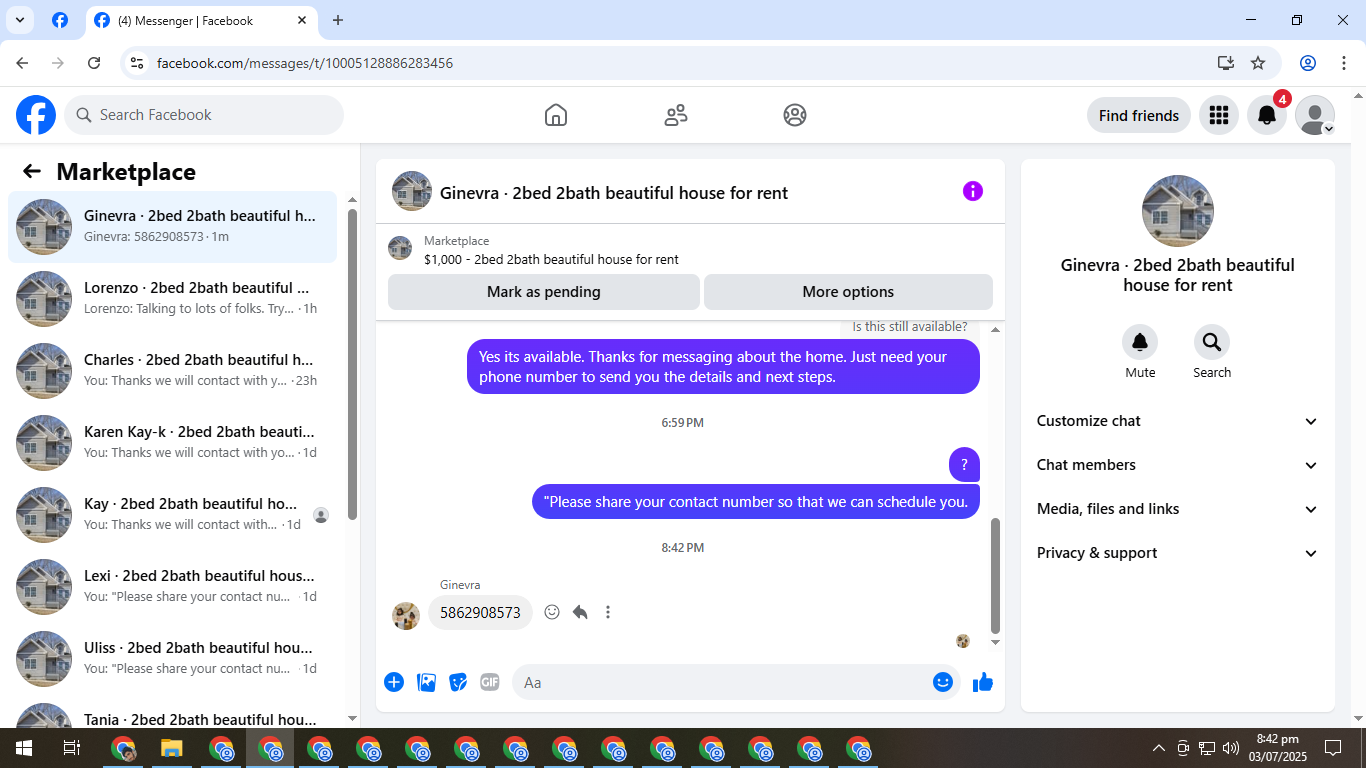The height and width of the screenshot is (768, 1366).
Task: Open the Windows notification center
Action: [1333, 748]
